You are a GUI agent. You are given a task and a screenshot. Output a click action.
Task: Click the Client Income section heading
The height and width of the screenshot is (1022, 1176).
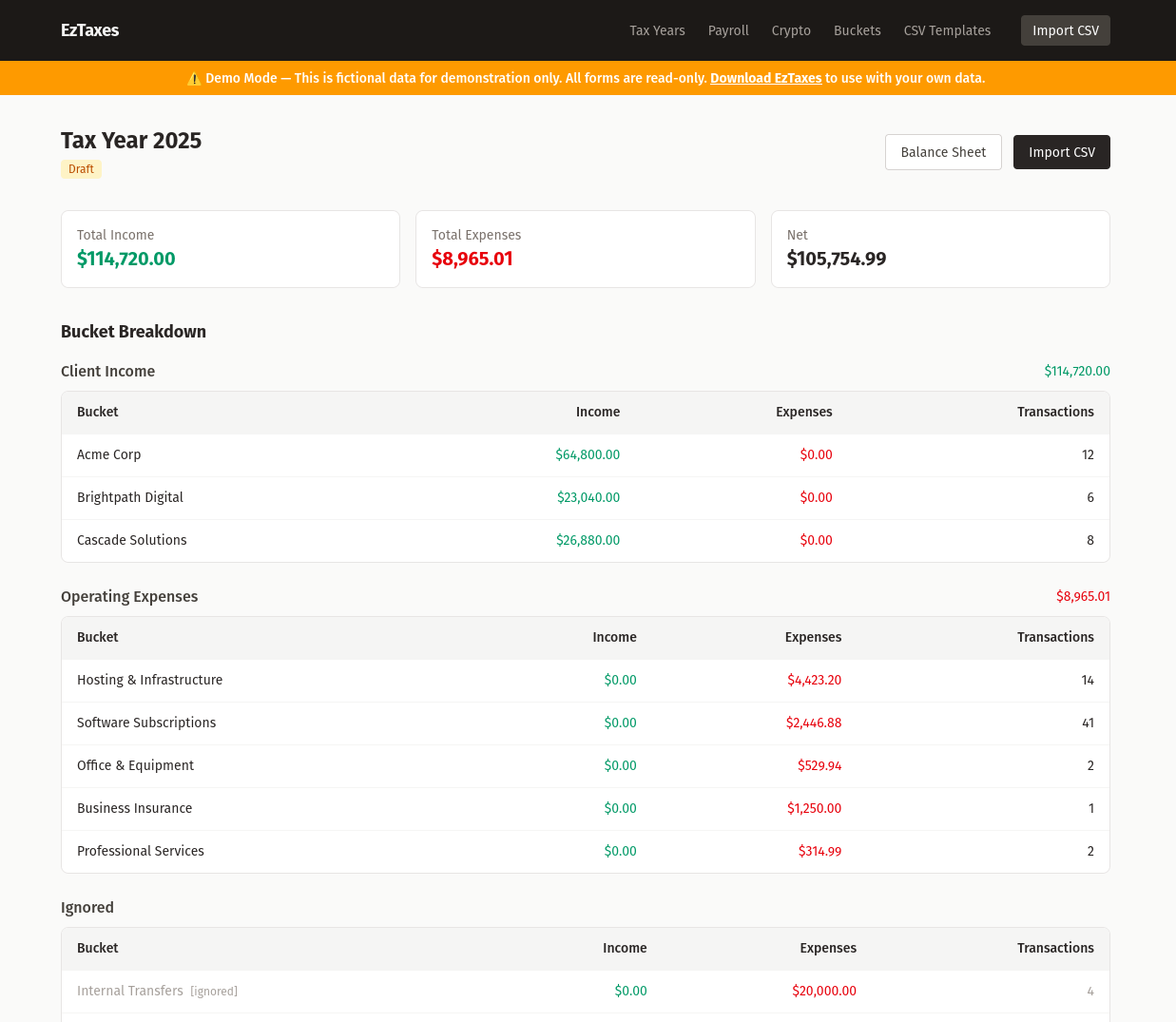[x=107, y=371]
